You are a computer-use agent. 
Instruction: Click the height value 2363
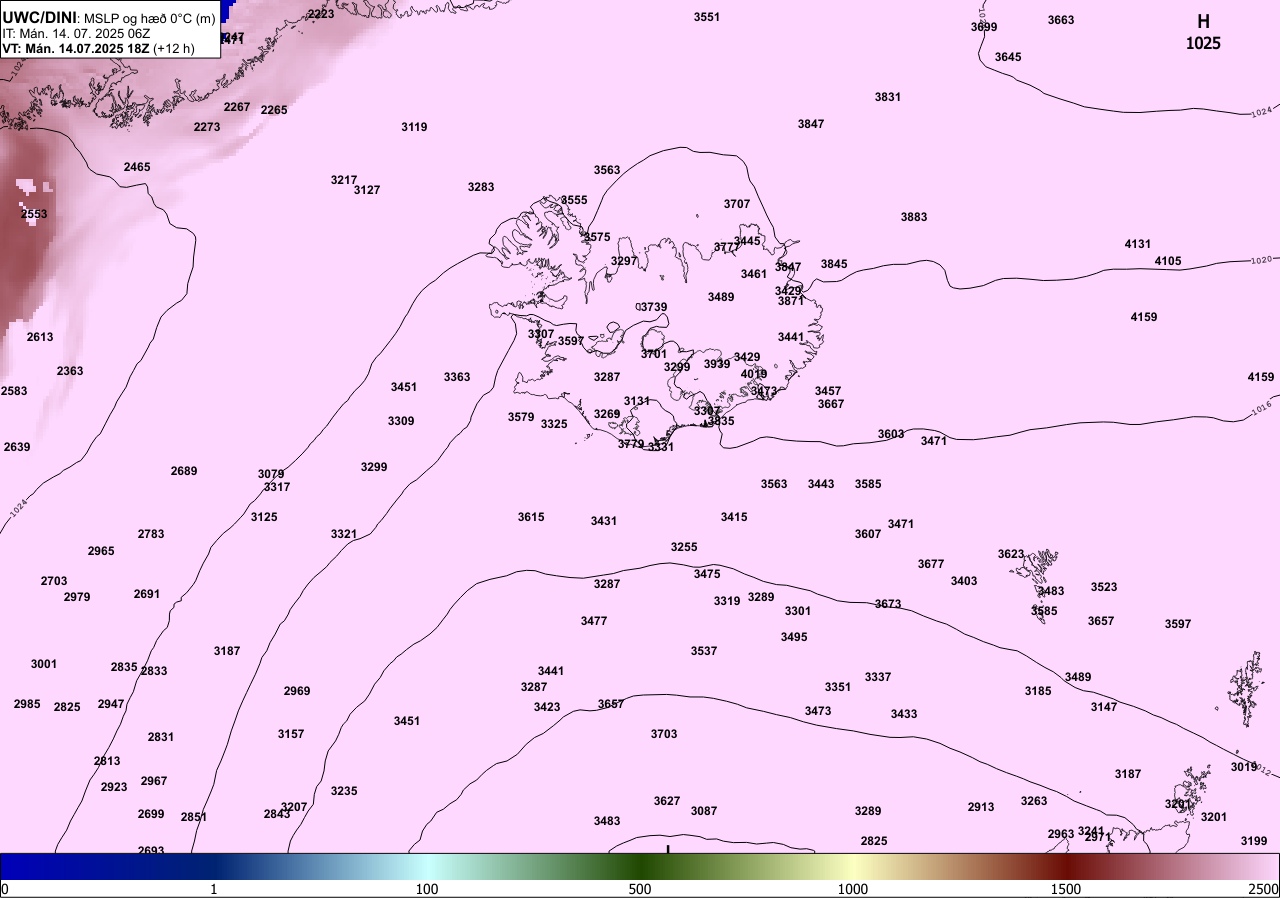(x=70, y=371)
